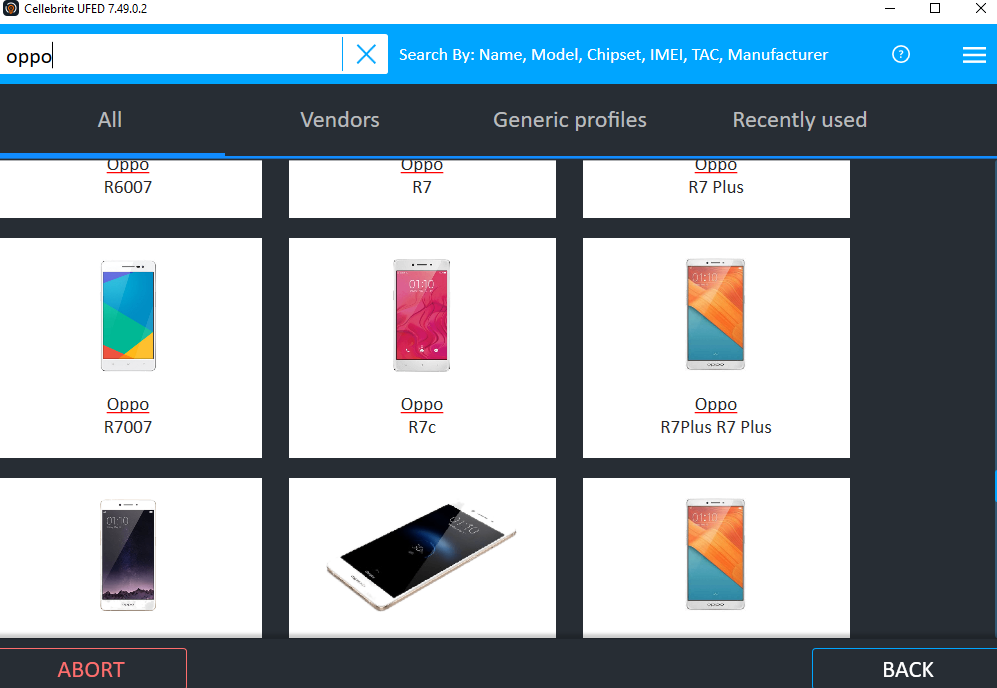Pick the dark starry-screen phone thumbnail
The width and height of the screenshot is (997, 688).
pyautogui.click(x=128, y=555)
